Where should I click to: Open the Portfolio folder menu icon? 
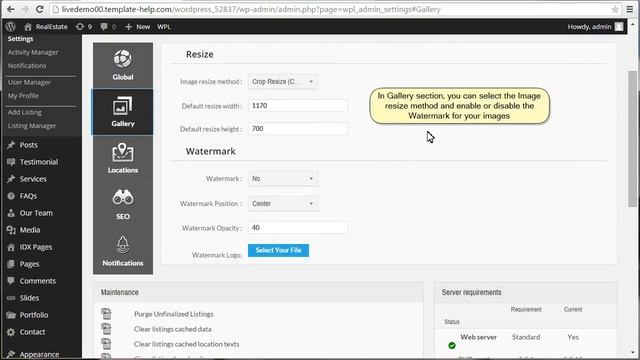(11, 315)
